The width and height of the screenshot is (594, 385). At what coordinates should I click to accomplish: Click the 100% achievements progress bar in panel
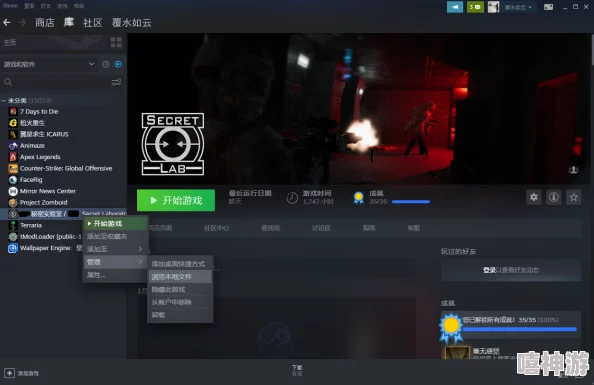point(520,329)
